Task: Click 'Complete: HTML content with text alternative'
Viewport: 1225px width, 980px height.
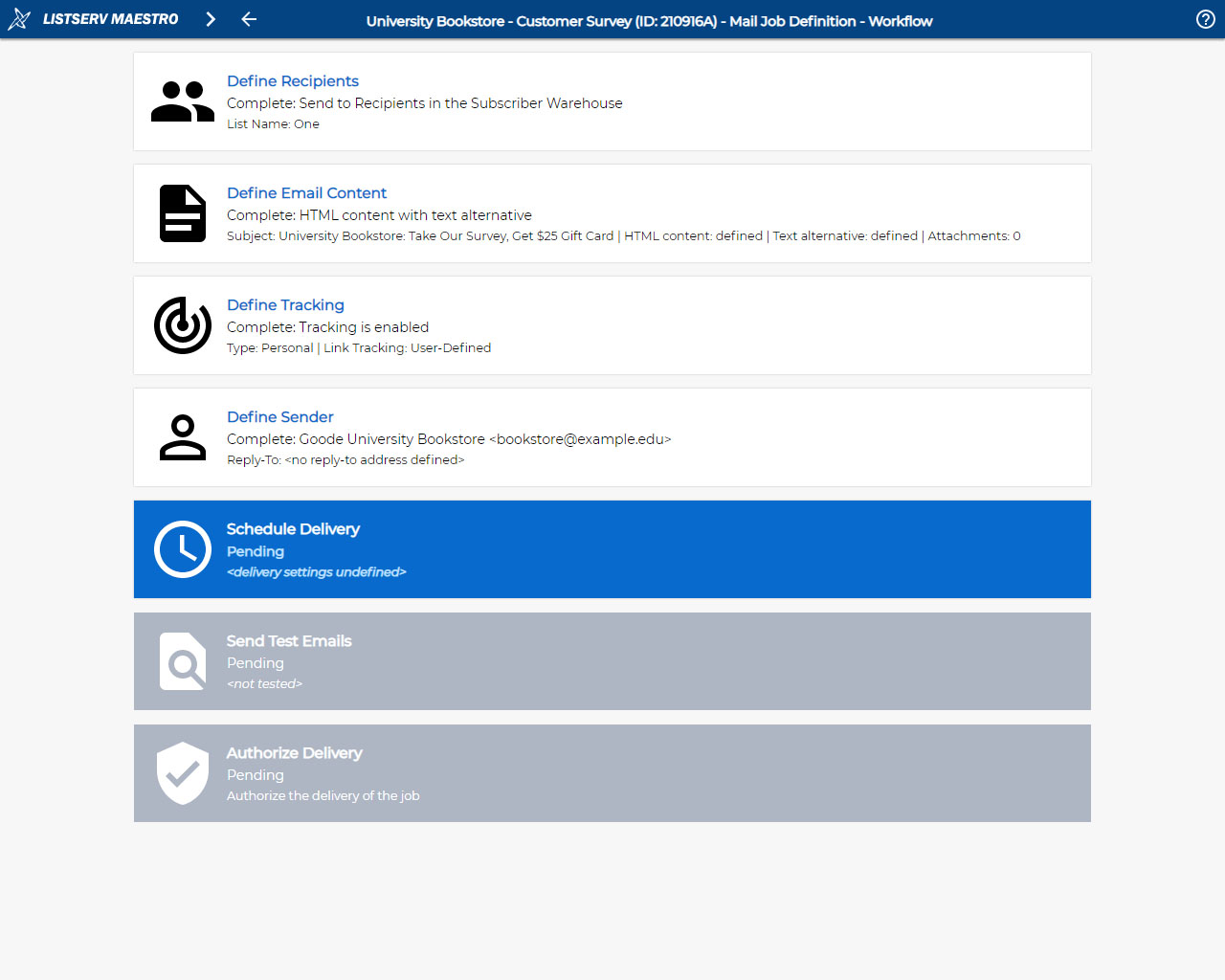Action: [379, 215]
